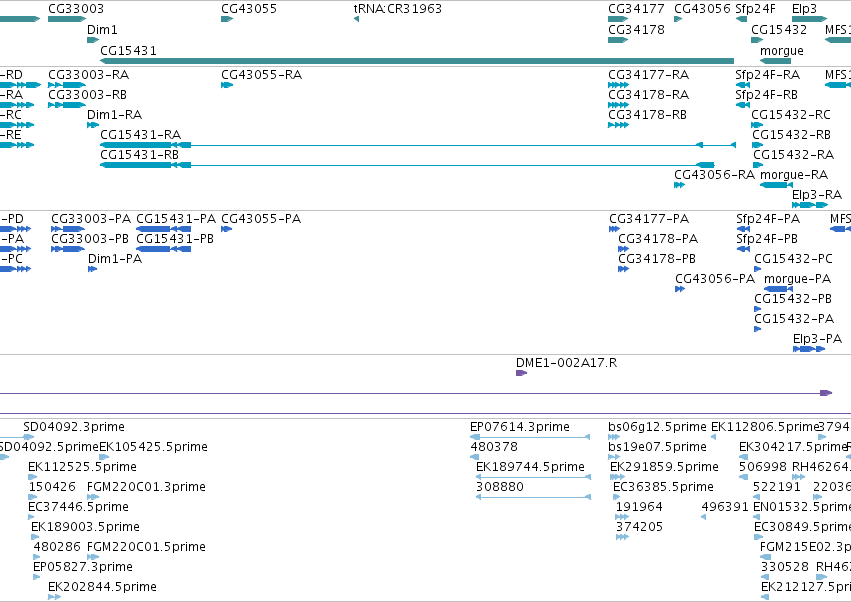Select the EK112525.5prime EST label
The width and height of the screenshot is (851, 602).
82,466
